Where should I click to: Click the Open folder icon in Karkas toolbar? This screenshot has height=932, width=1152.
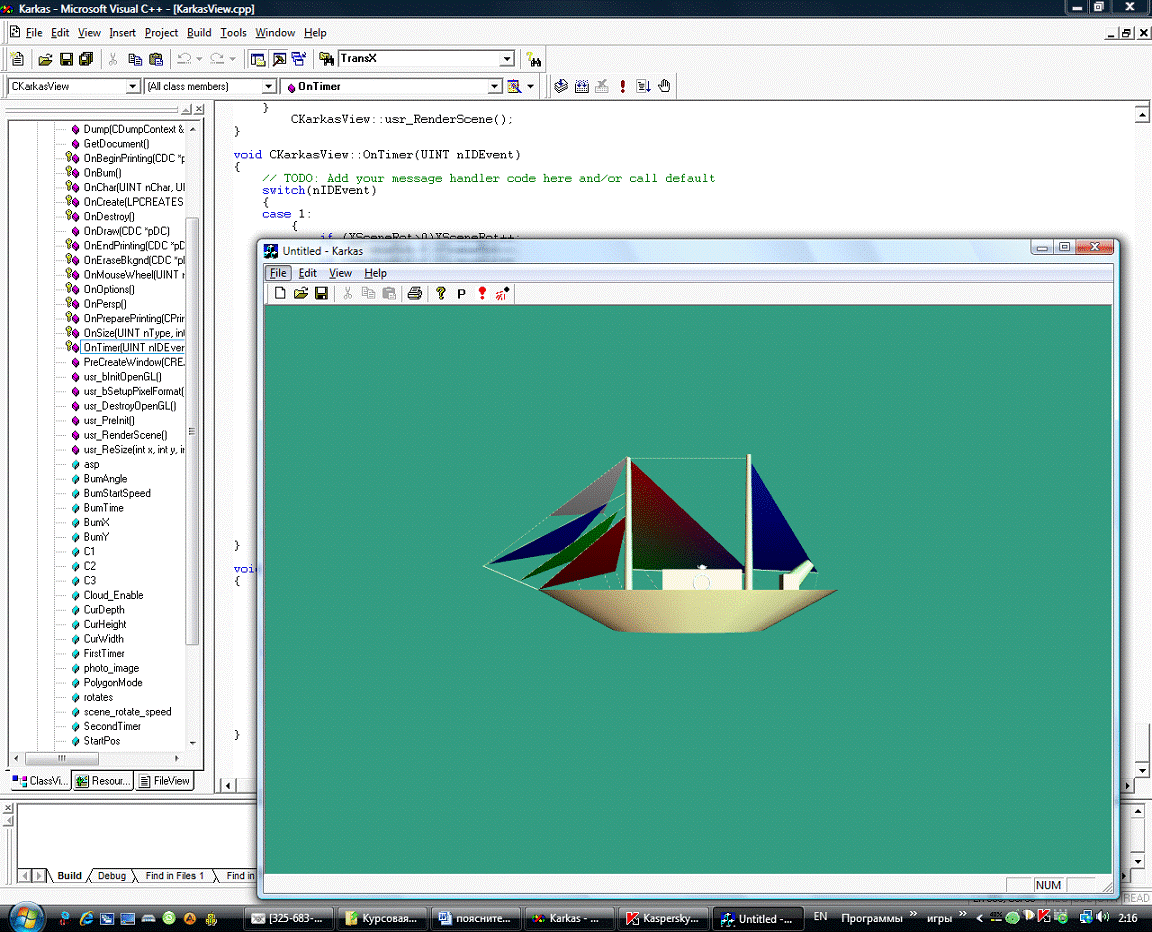click(x=300, y=293)
